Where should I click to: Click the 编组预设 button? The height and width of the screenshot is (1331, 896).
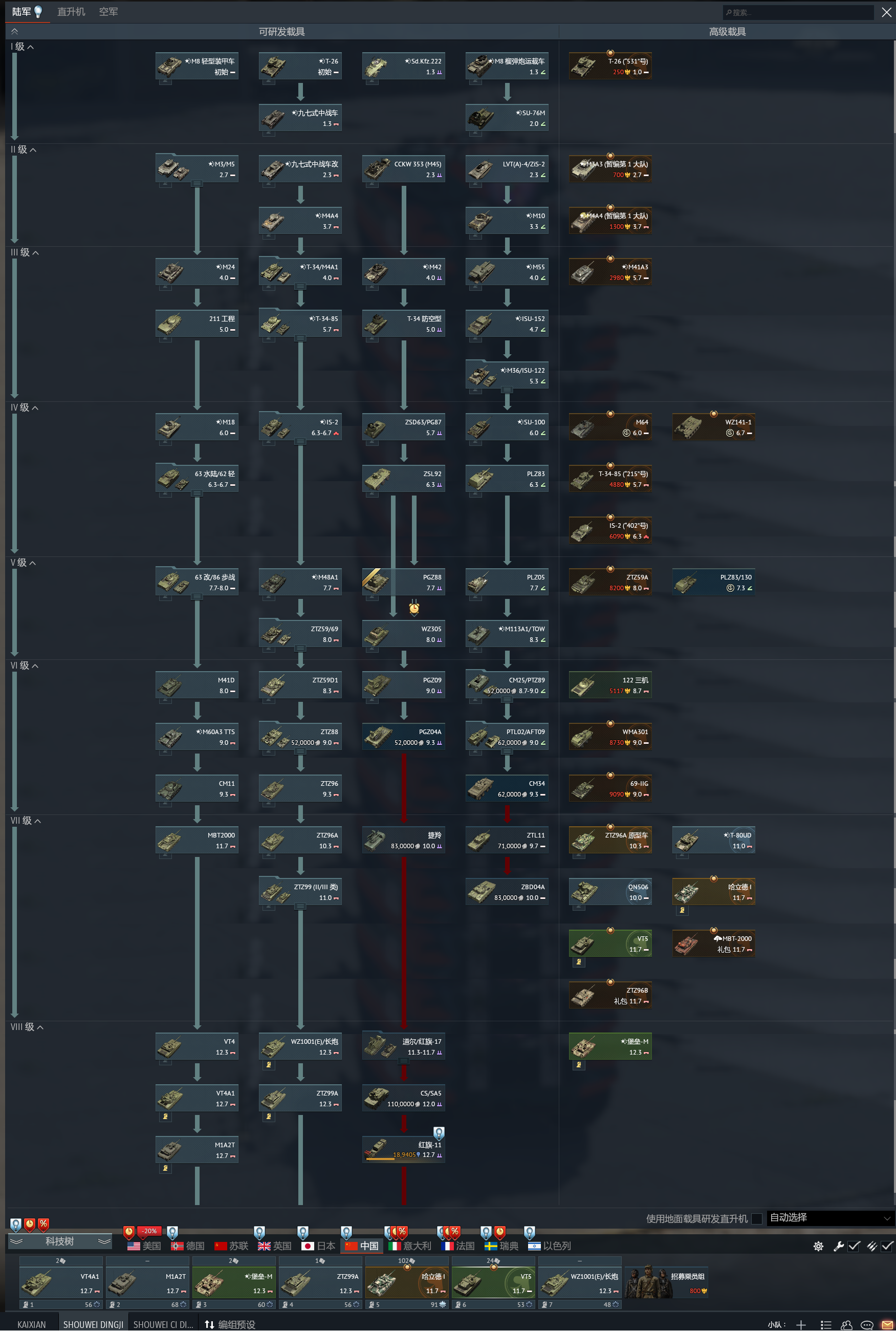pyautogui.click(x=230, y=1325)
